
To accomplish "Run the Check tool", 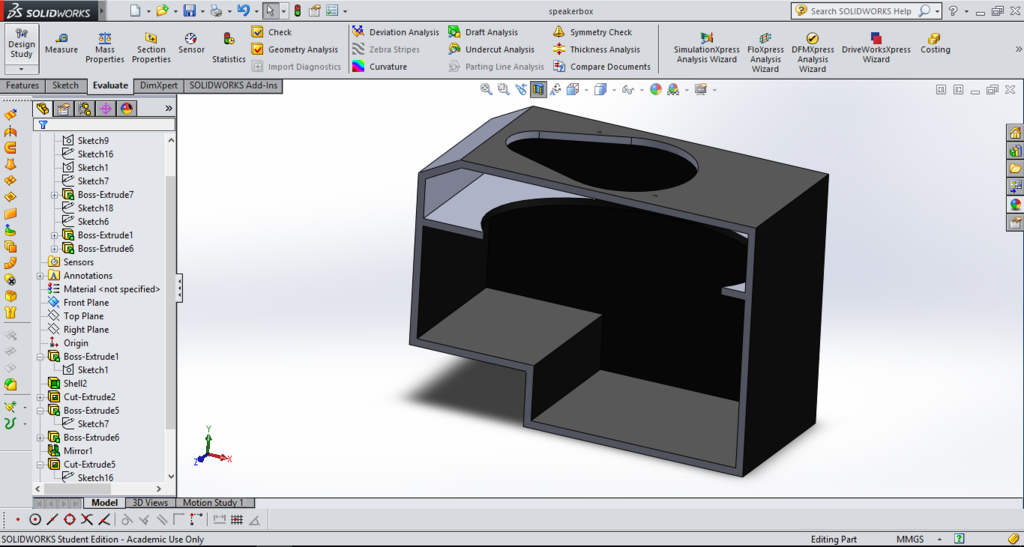I will coord(272,32).
